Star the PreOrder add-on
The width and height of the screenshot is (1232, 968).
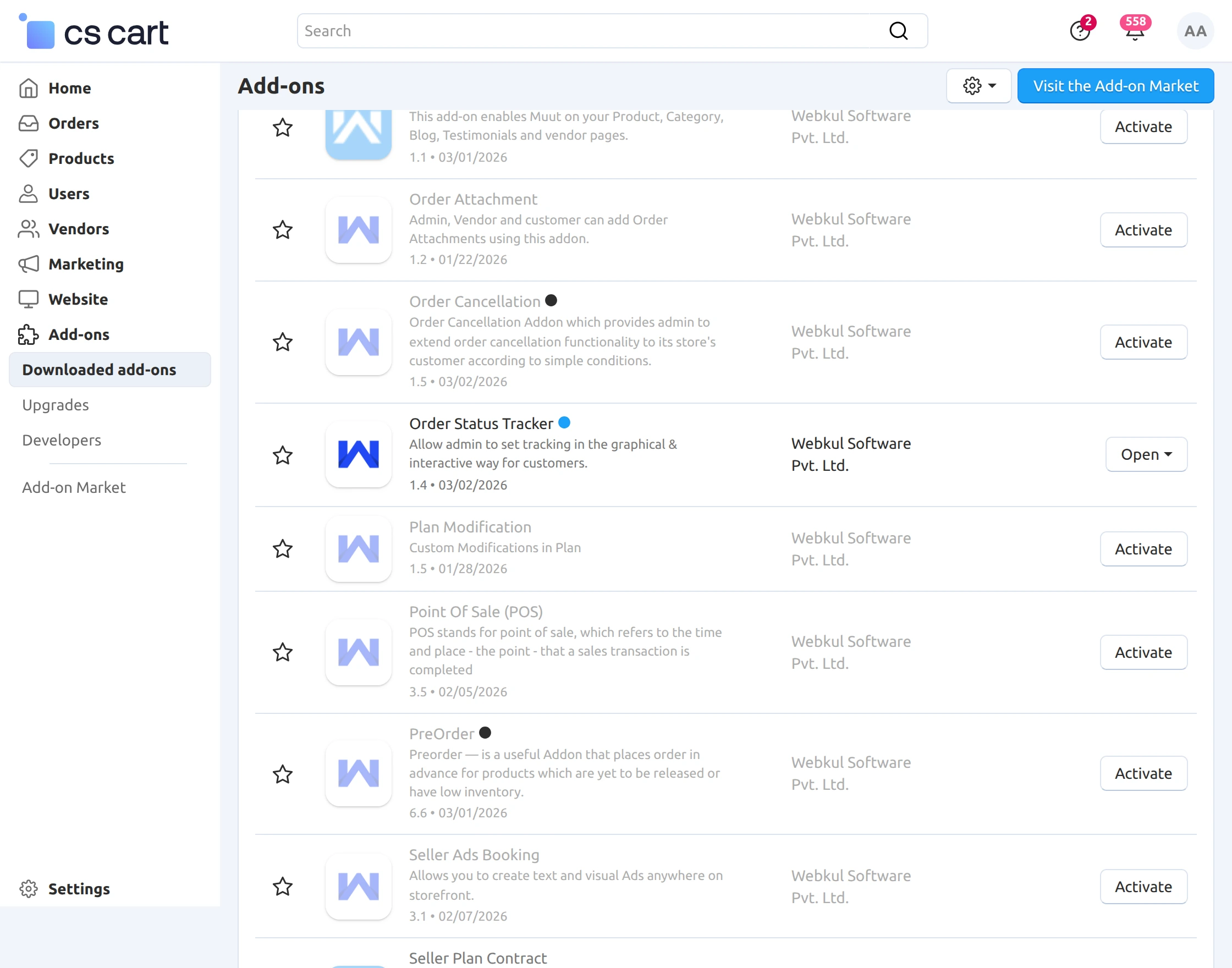(x=282, y=774)
